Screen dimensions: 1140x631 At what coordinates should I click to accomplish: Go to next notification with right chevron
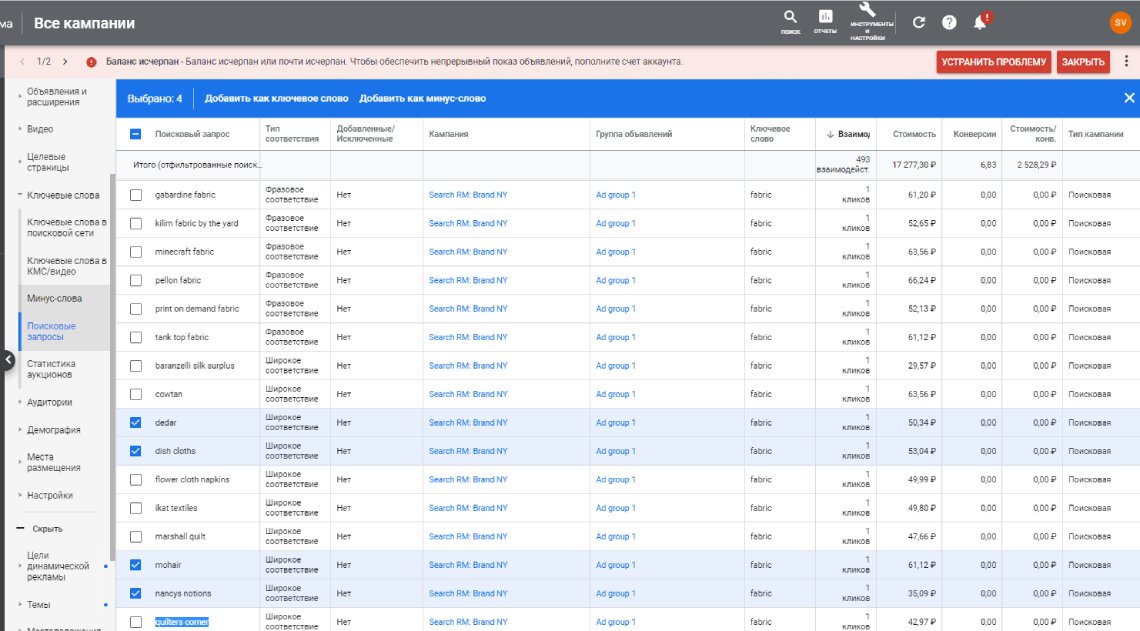[x=65, y=62]
